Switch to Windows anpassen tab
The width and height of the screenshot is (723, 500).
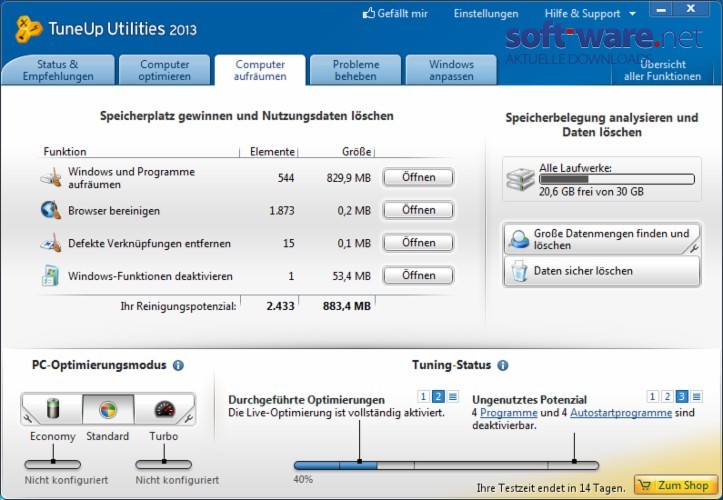pyautogui.click(x=451, y=70)
